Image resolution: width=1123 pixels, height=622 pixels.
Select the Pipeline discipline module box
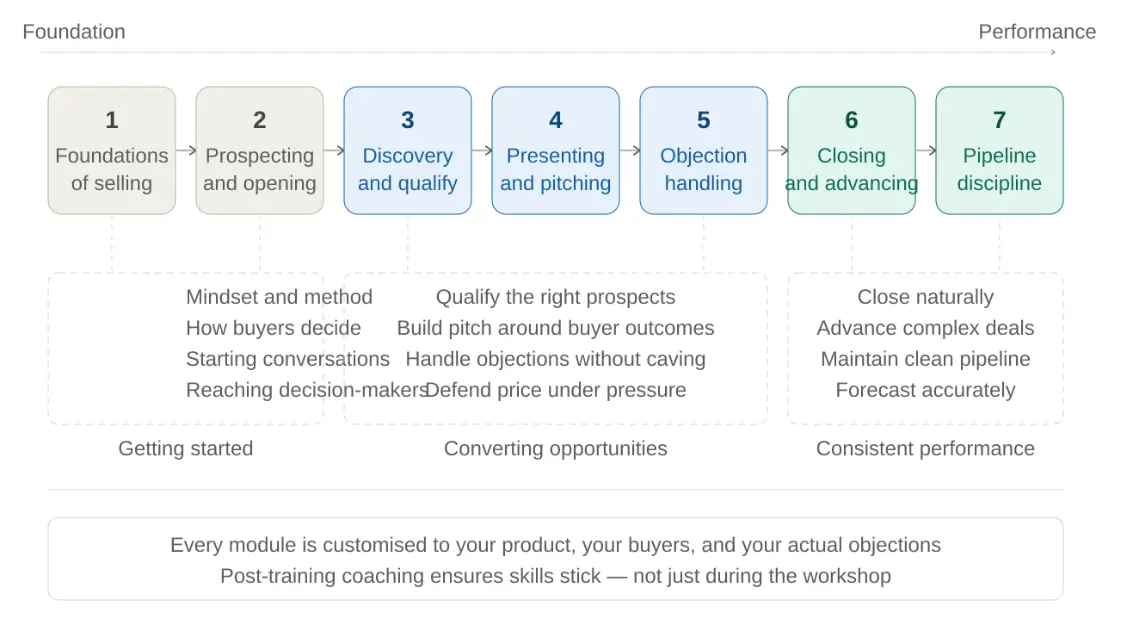(999, 150)
